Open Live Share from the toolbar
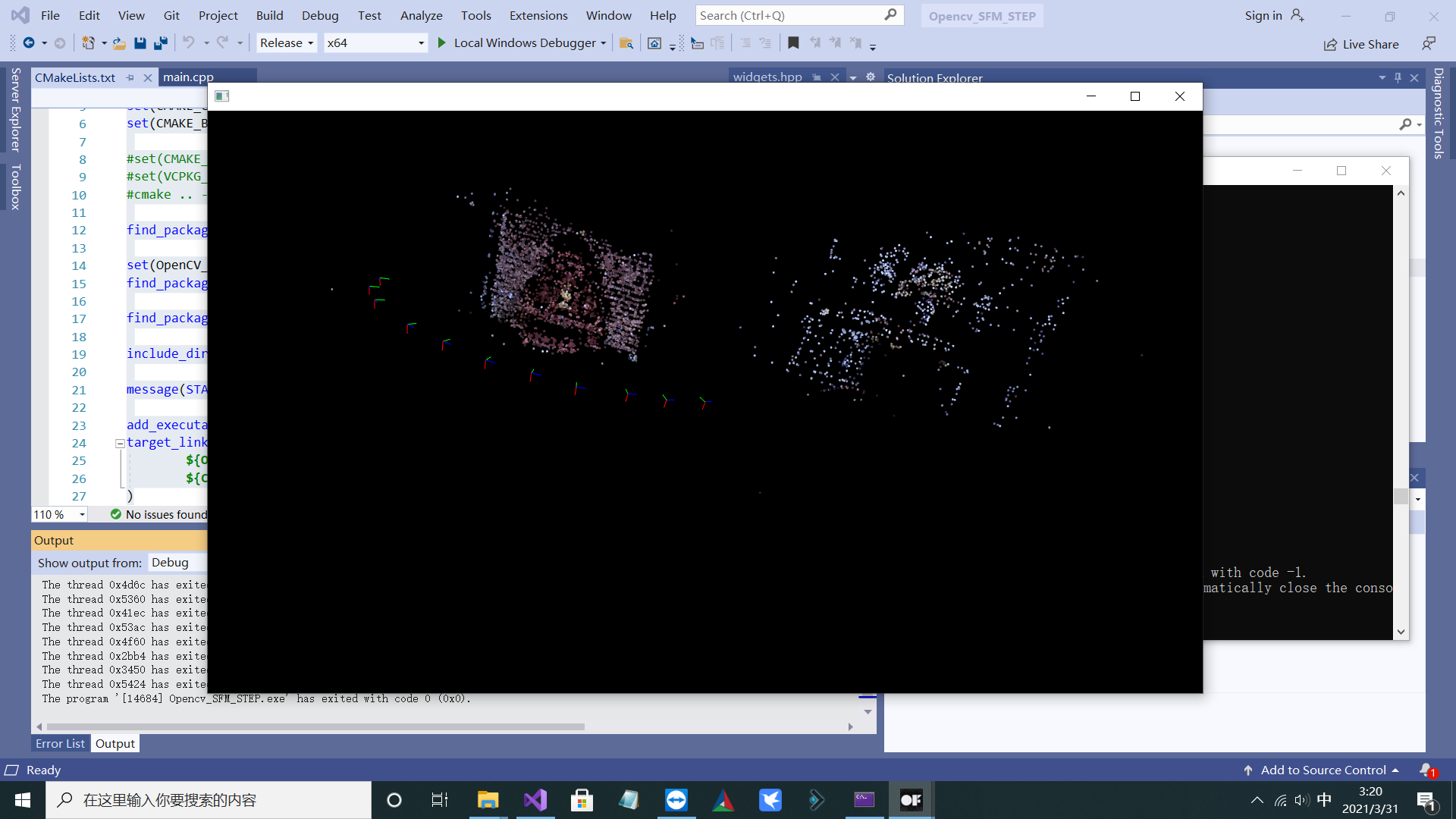 [1361, 44]
